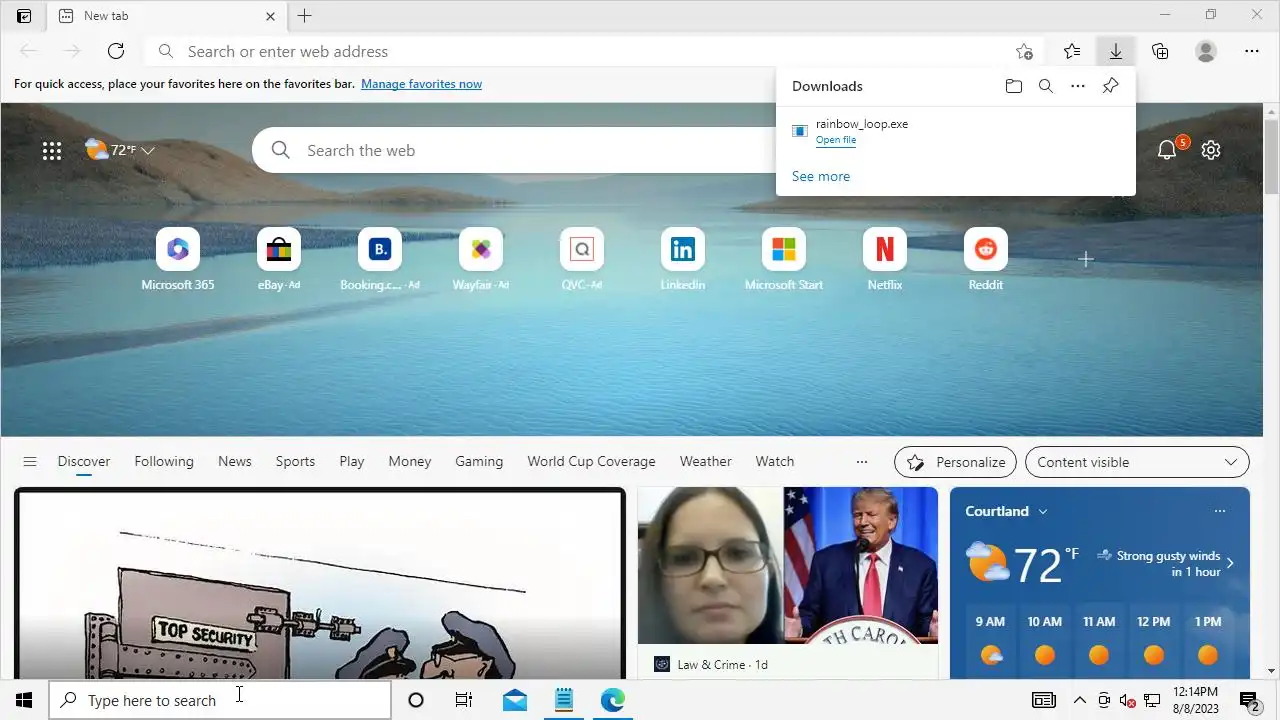Open Mail app from taskbar
Viewport: 1280px width, 720px height.
515,700
